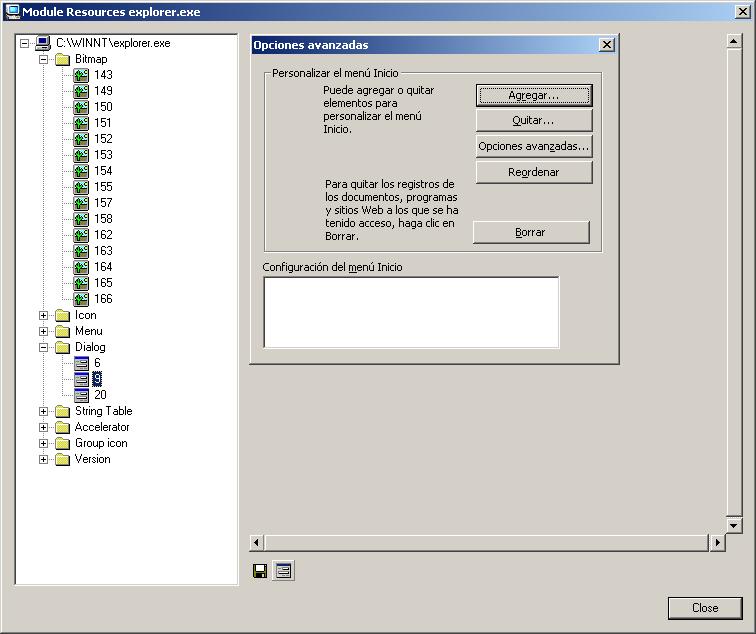Expand the Version folder

click(43, 459)
